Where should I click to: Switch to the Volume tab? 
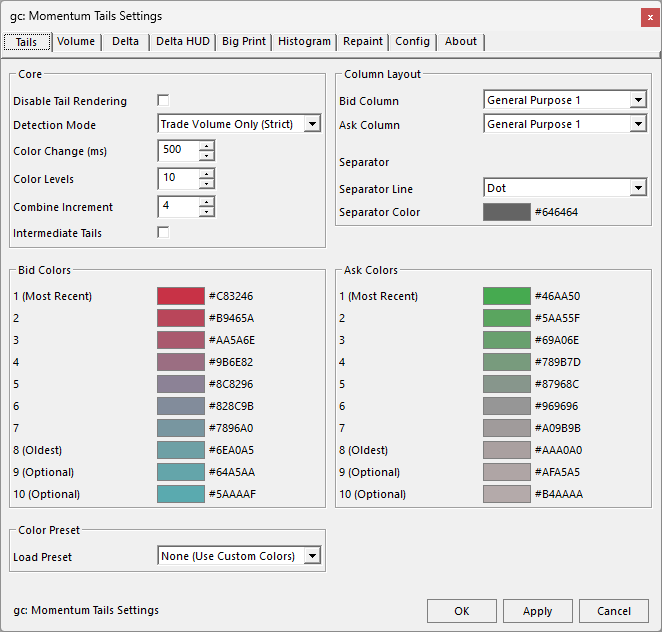point(76,41)
